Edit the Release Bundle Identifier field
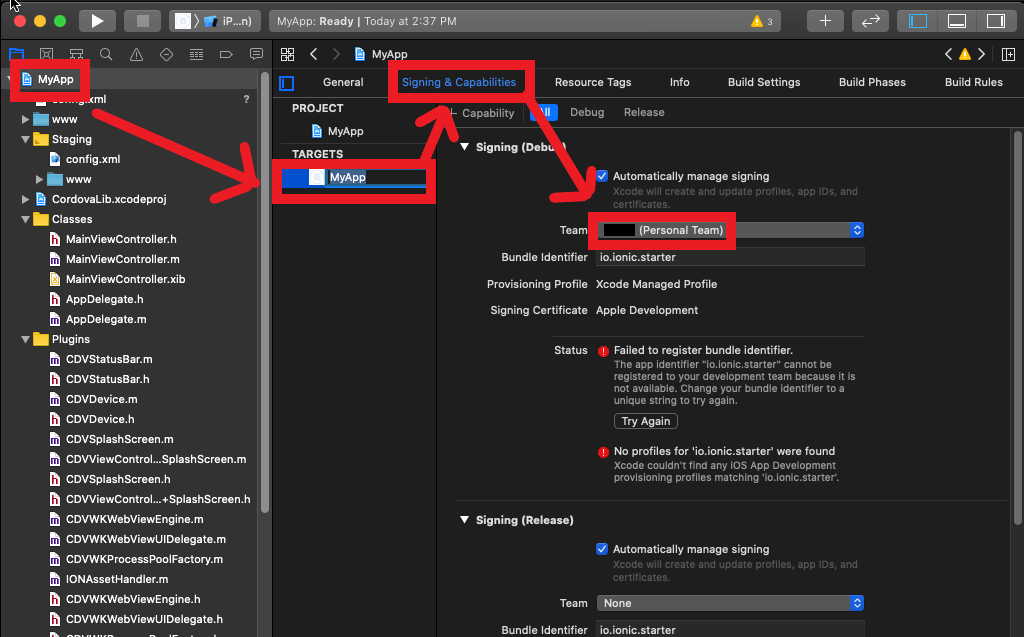 point(730,630)
